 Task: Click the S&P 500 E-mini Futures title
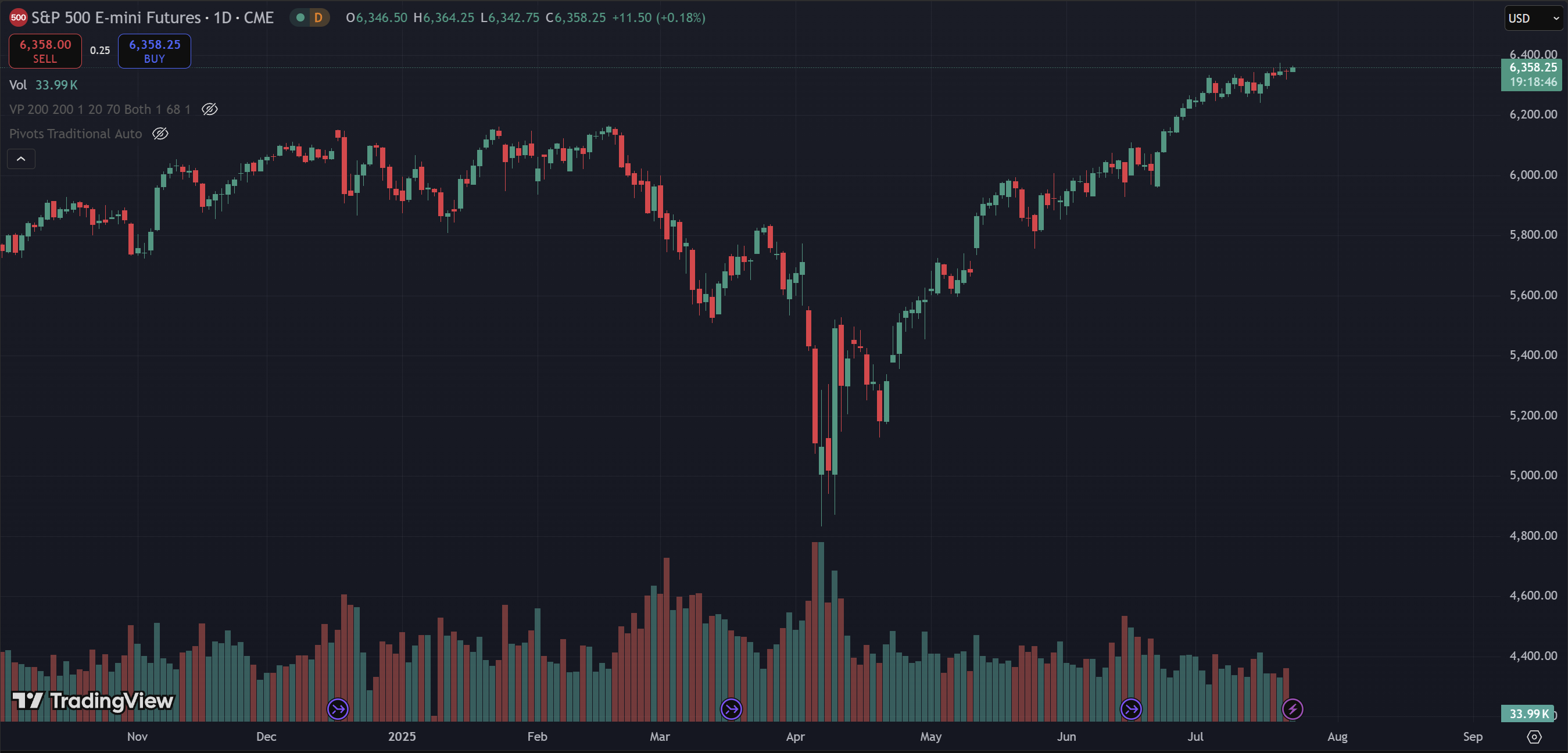[152, 17]
